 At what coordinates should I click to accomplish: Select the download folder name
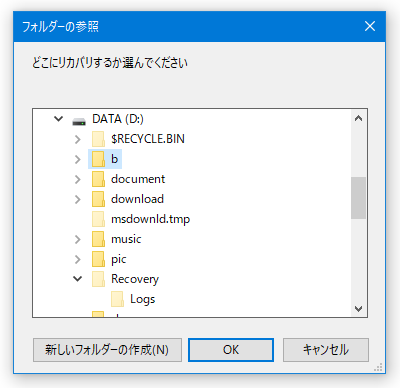[137, 199]
